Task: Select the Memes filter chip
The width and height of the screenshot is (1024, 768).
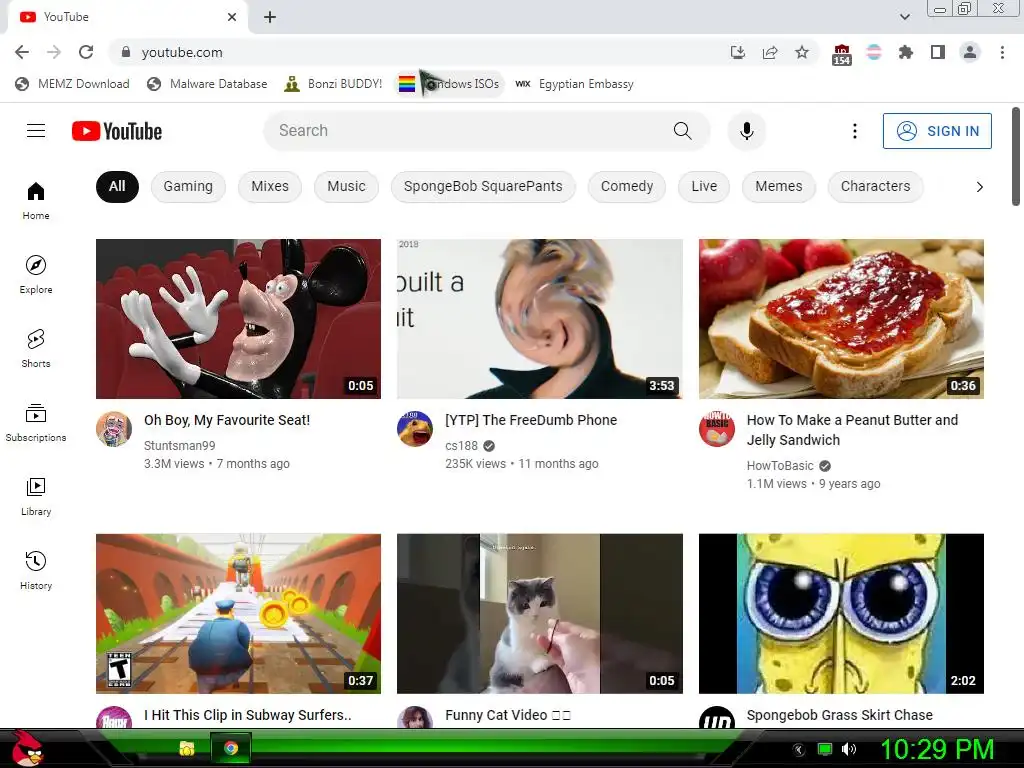Action: pos(778,187)
